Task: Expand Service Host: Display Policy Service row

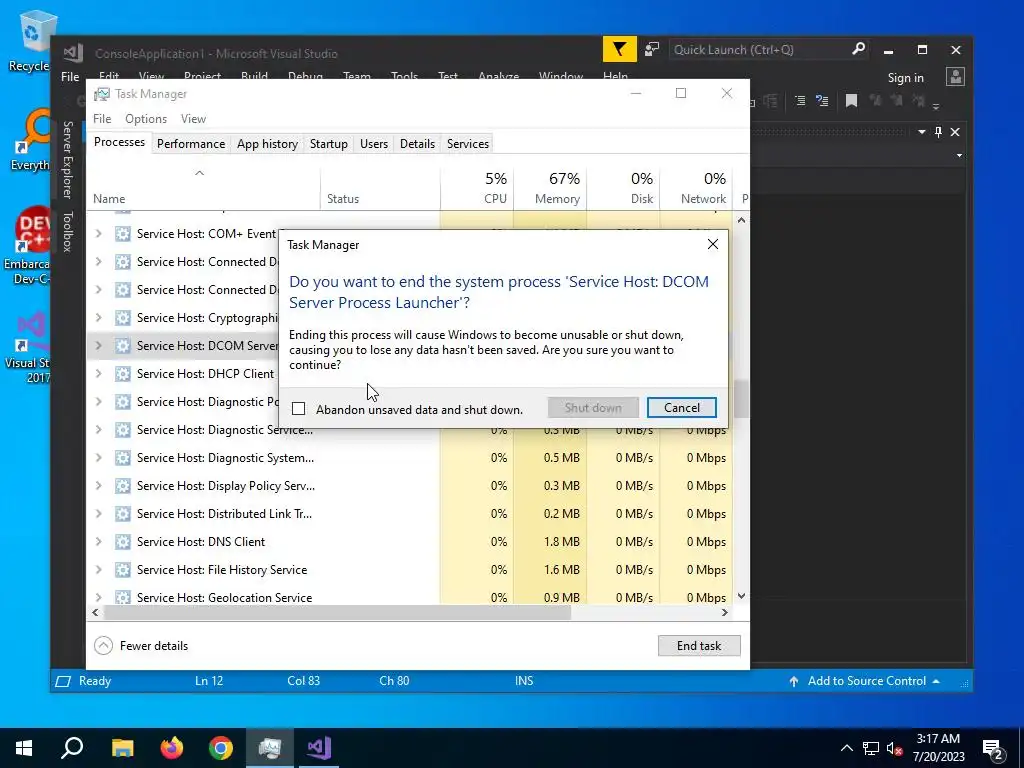Action: [x=99, y=485]
